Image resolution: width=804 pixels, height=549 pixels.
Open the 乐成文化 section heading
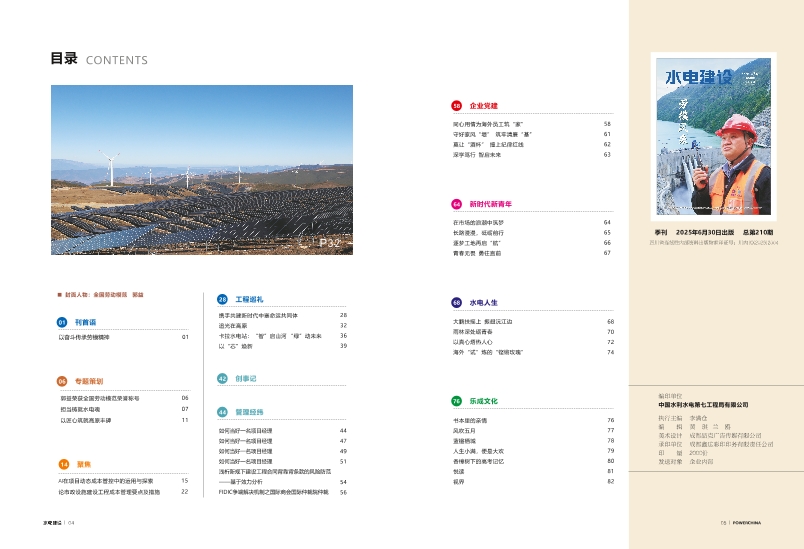[x=484, y=400]
